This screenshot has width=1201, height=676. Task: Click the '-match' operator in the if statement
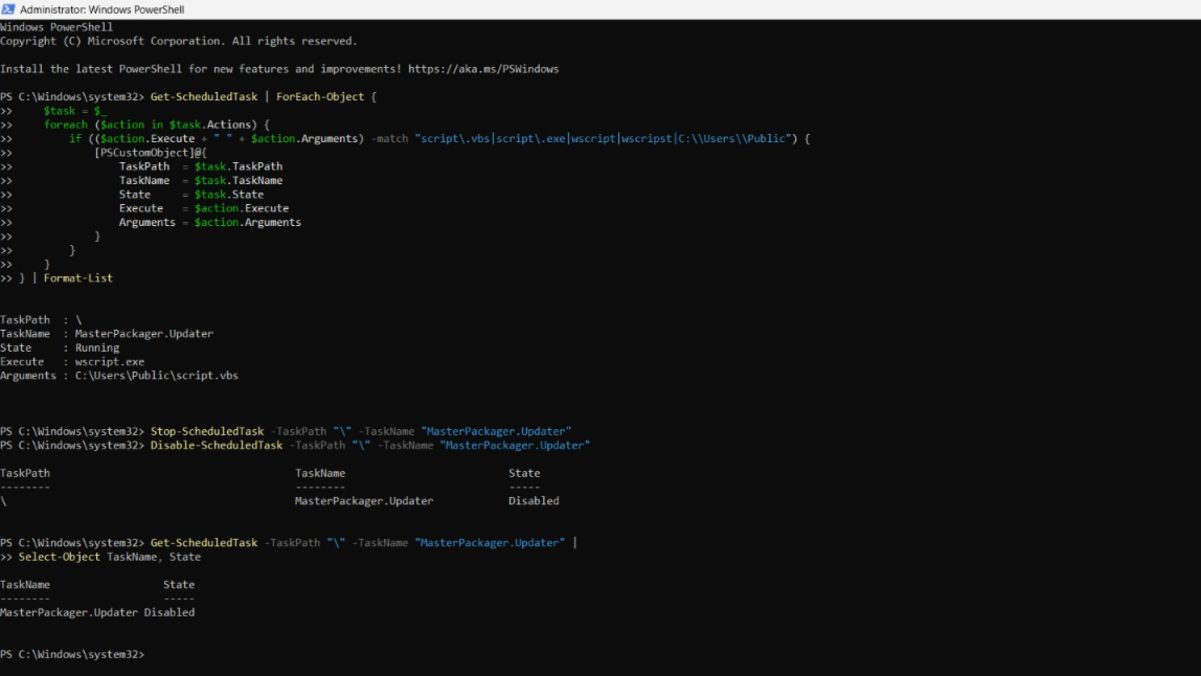[389, 139]
